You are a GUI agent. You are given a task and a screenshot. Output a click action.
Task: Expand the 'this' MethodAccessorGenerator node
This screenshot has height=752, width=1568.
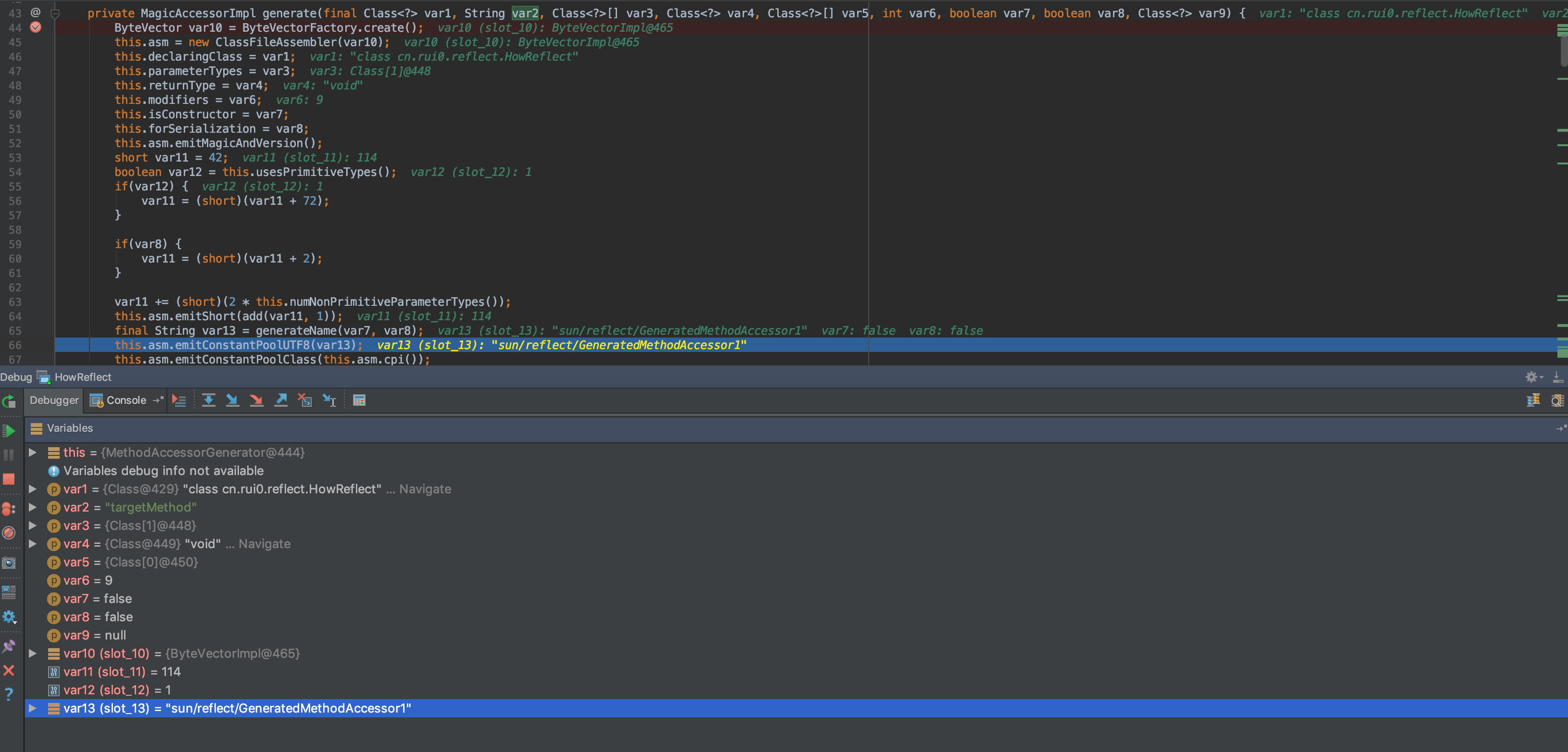33,452
